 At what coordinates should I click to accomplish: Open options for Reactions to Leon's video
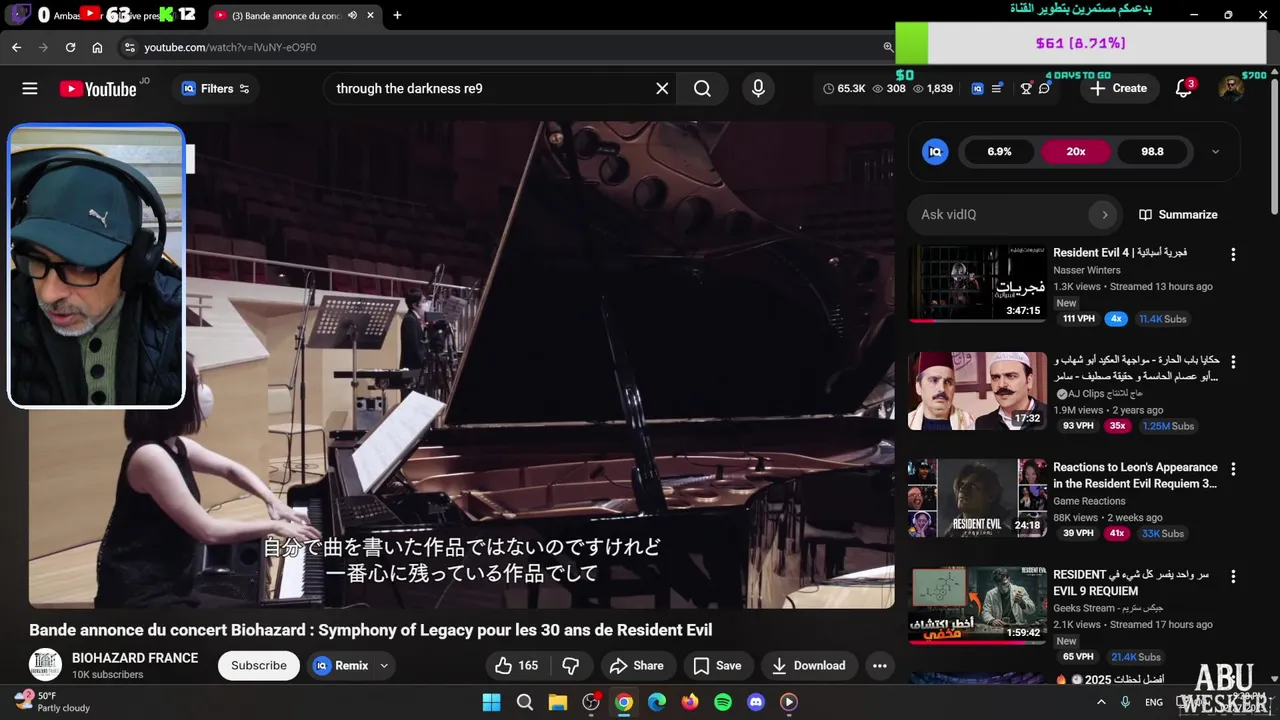(x=1233, y=469)
